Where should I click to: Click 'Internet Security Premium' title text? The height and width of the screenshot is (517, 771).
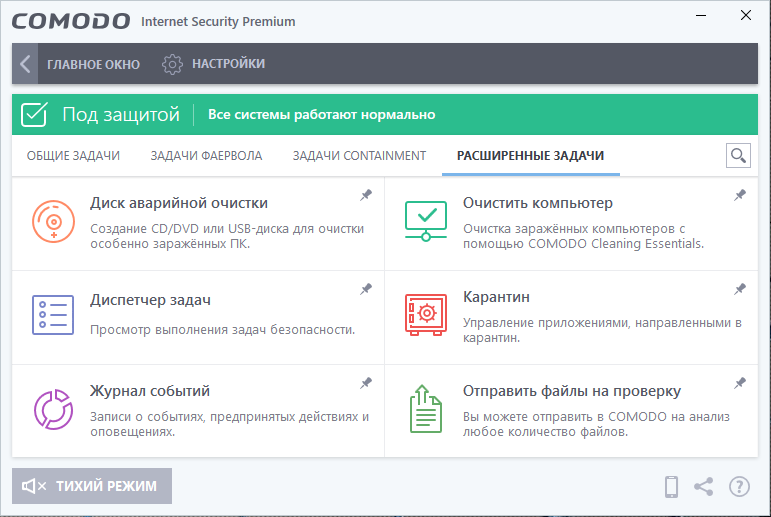pyautogui.click(x=218, y=22)
